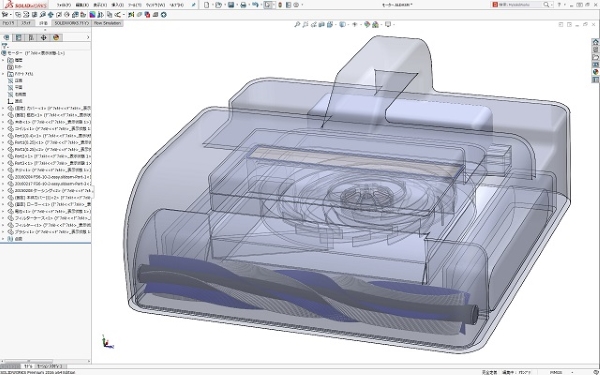Screen dimensions: 600x375
Task: Expand the ローラー component in the tree
Action: click(x=3, y=204)
